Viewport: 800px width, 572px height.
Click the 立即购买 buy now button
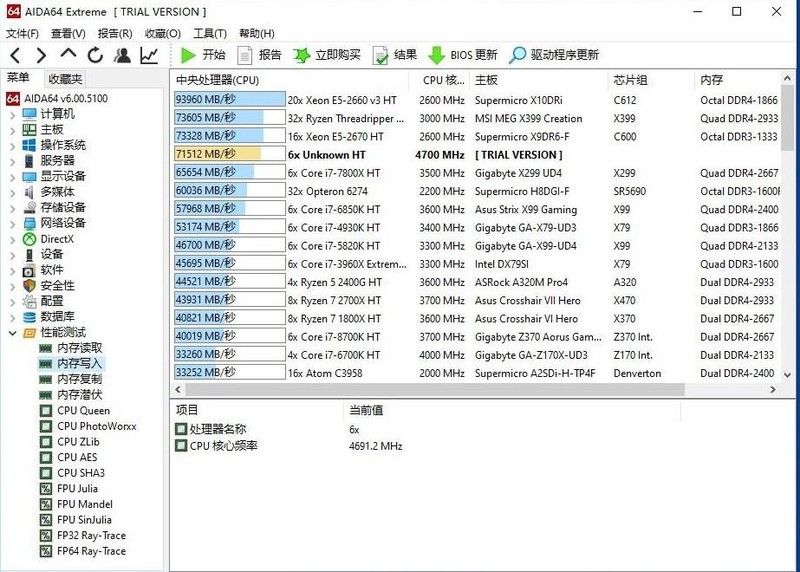(327, 55)
